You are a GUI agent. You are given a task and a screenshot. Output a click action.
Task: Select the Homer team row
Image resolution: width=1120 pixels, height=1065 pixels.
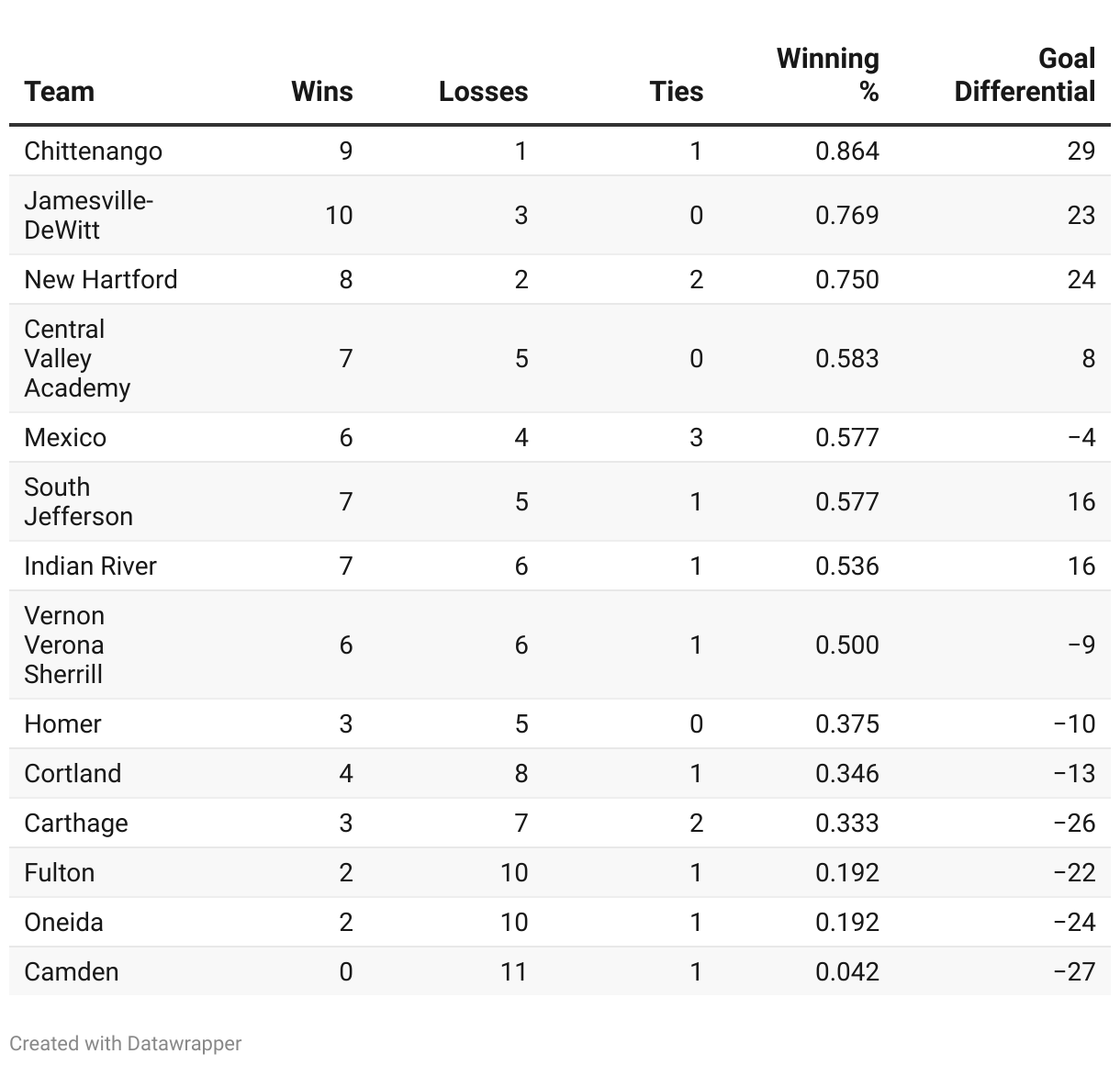62,723
